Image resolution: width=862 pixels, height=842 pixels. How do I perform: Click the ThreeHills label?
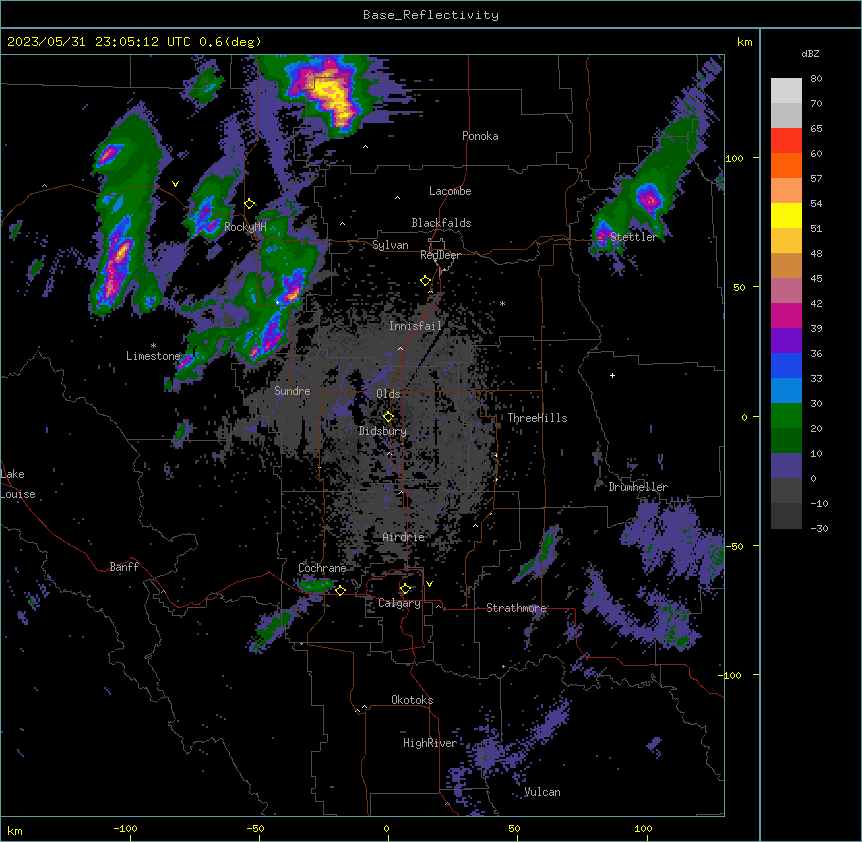click(x=537, y=418)
